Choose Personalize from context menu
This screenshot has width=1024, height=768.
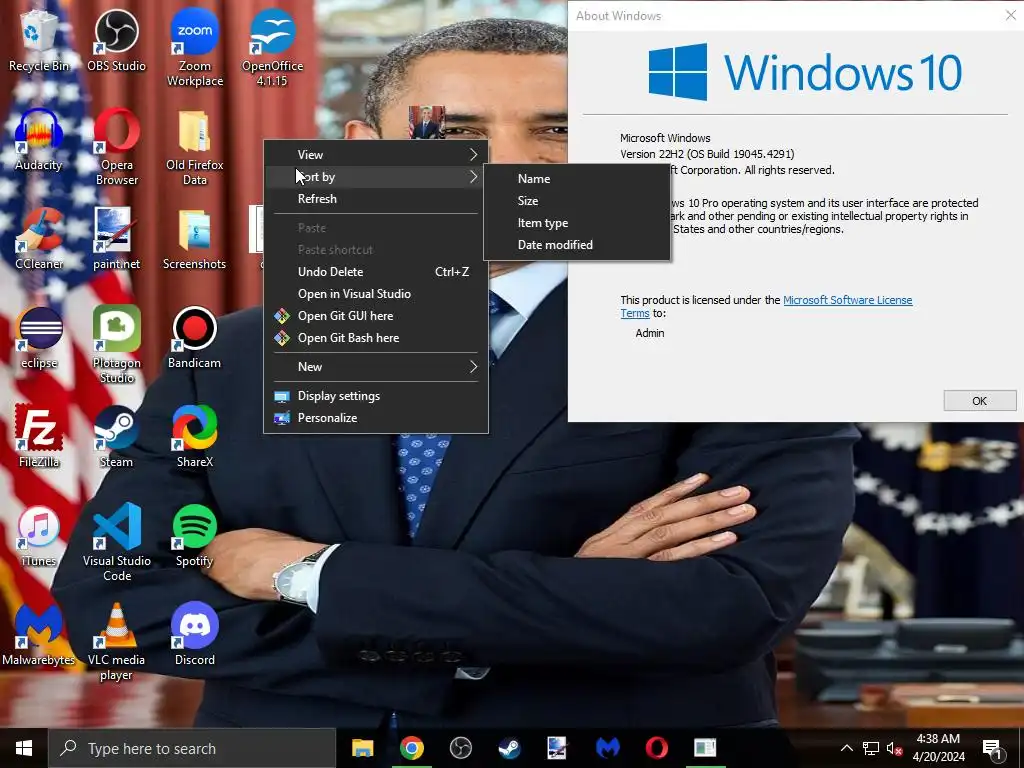coord(376,418)
